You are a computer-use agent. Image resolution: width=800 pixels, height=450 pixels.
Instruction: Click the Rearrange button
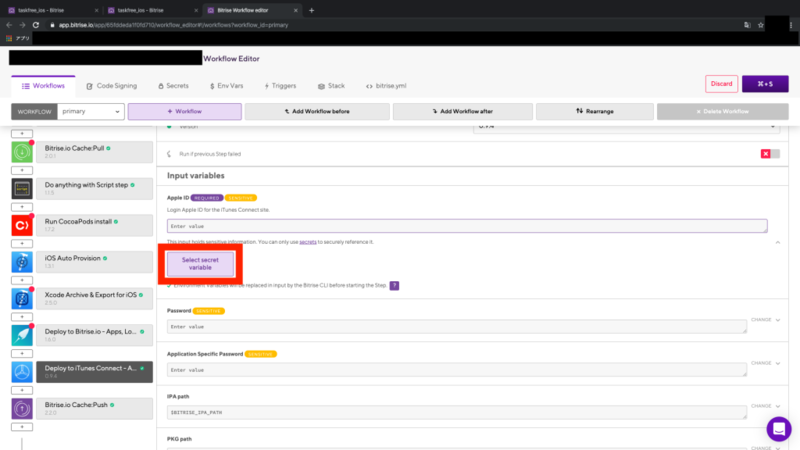[x=595, y=111]
